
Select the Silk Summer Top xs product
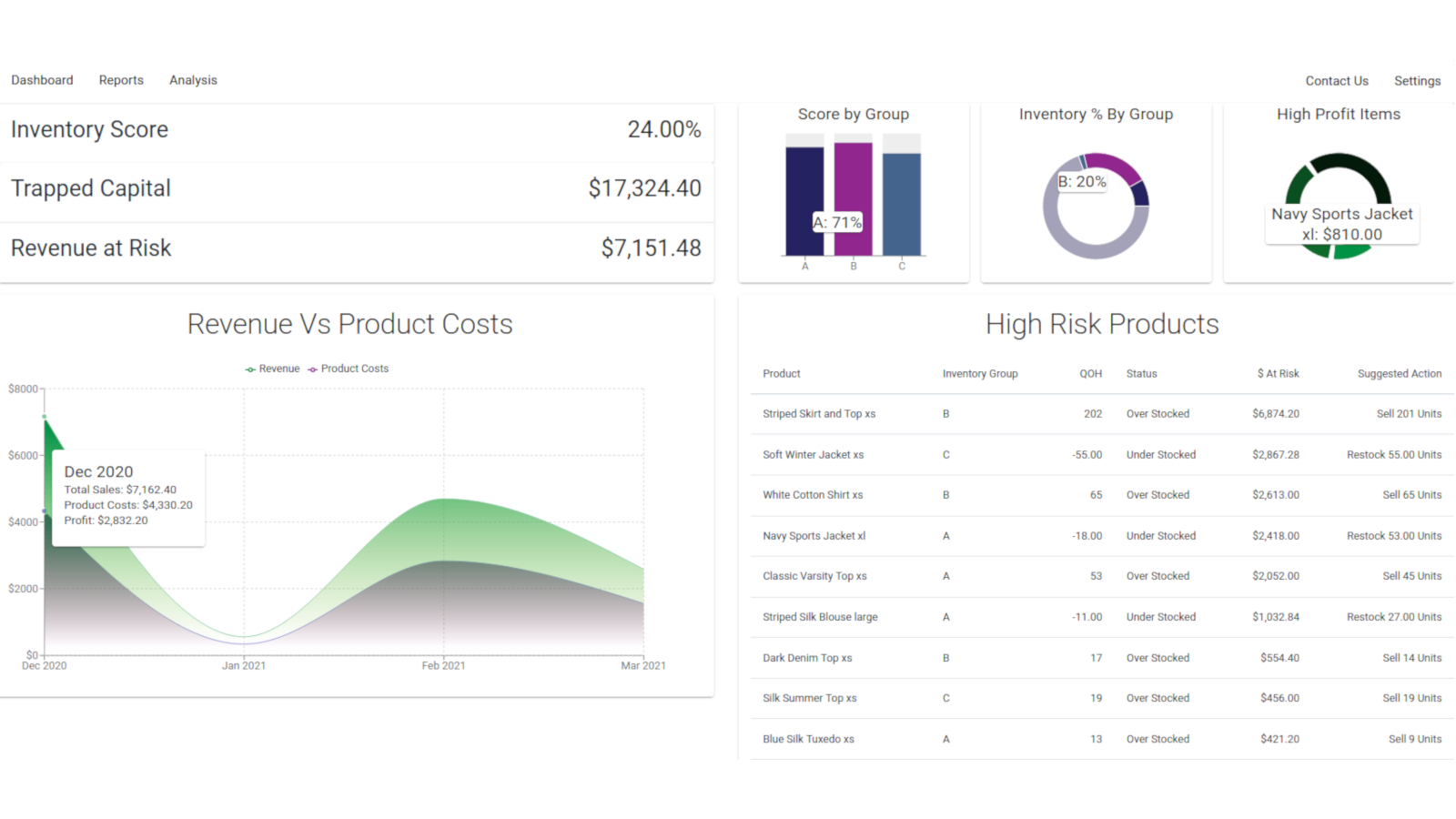pyautogui.click(x=810, y=698)
